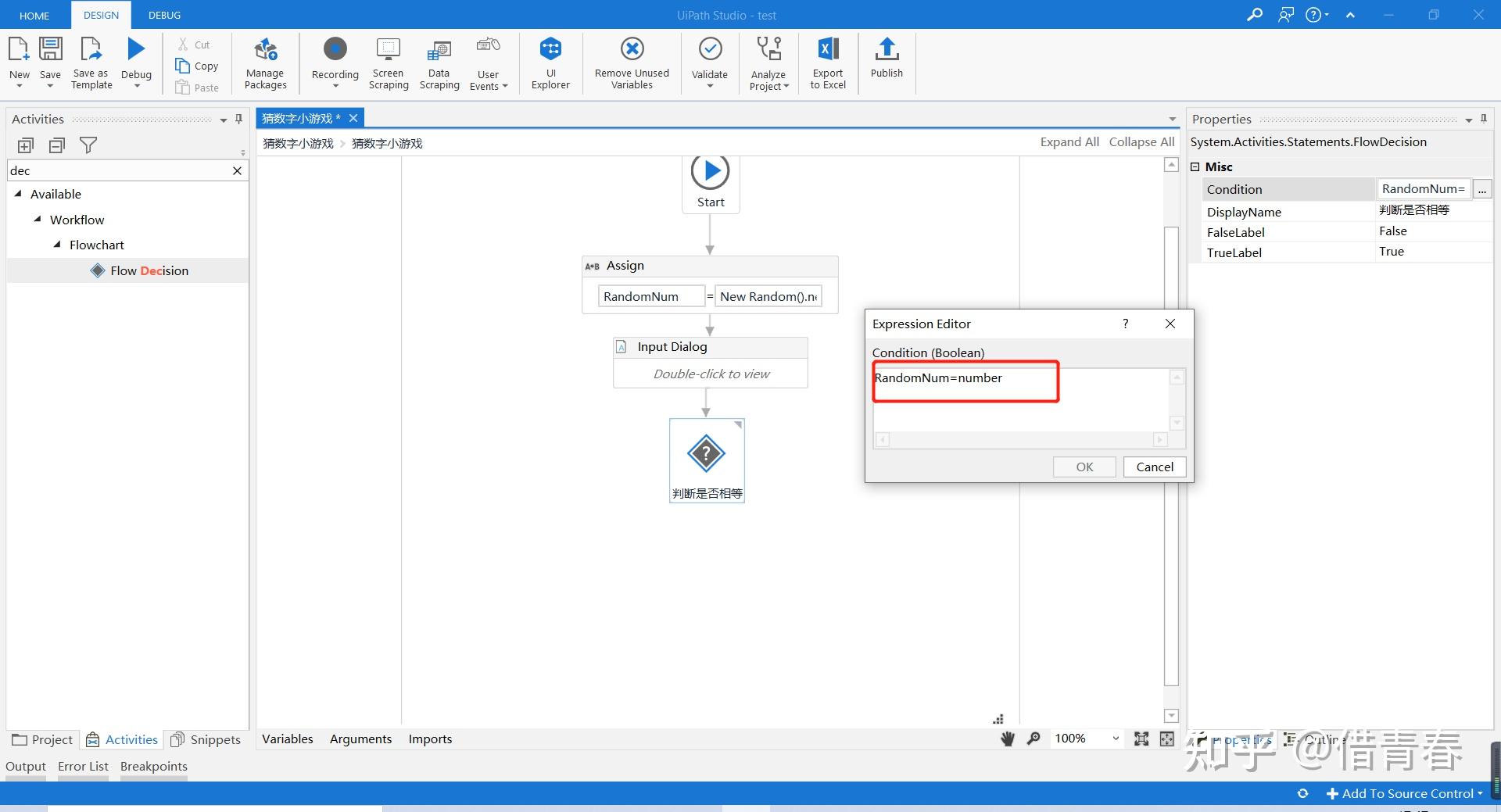1501x812 pixels.
Task: Start Data Scraping wizard
Action: [439, 63]
